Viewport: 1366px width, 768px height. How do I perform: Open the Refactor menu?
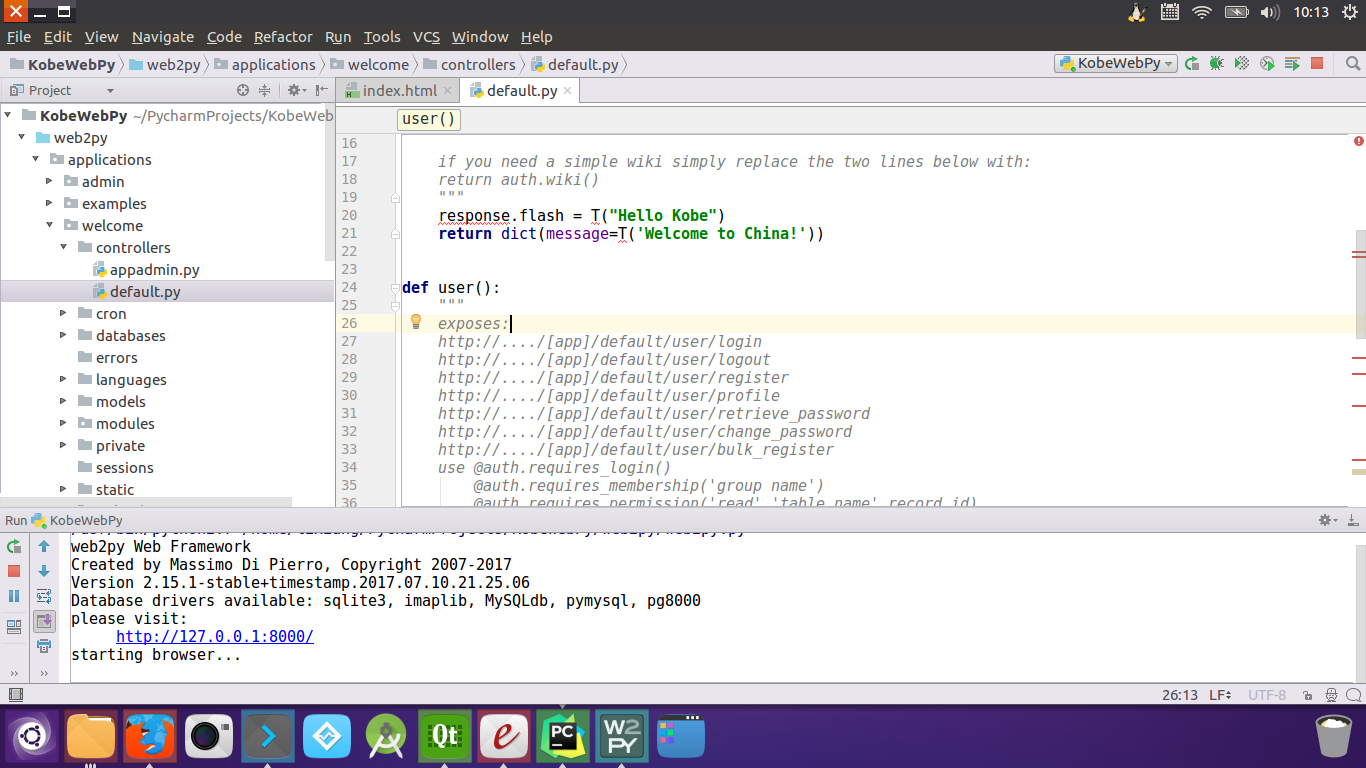(283, 37)
